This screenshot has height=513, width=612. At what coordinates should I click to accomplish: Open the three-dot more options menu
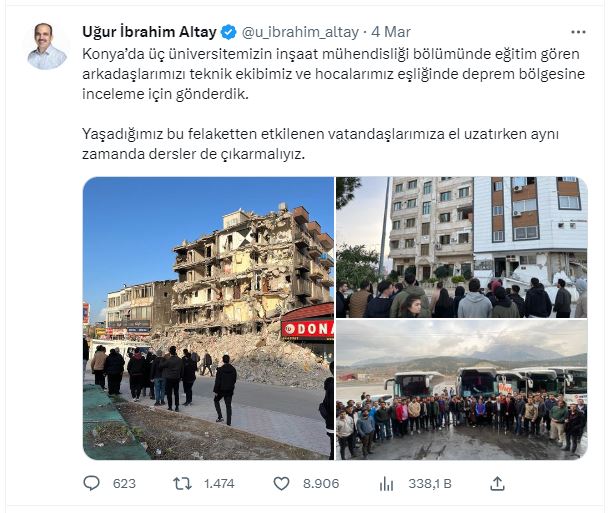tap(578, 32)
